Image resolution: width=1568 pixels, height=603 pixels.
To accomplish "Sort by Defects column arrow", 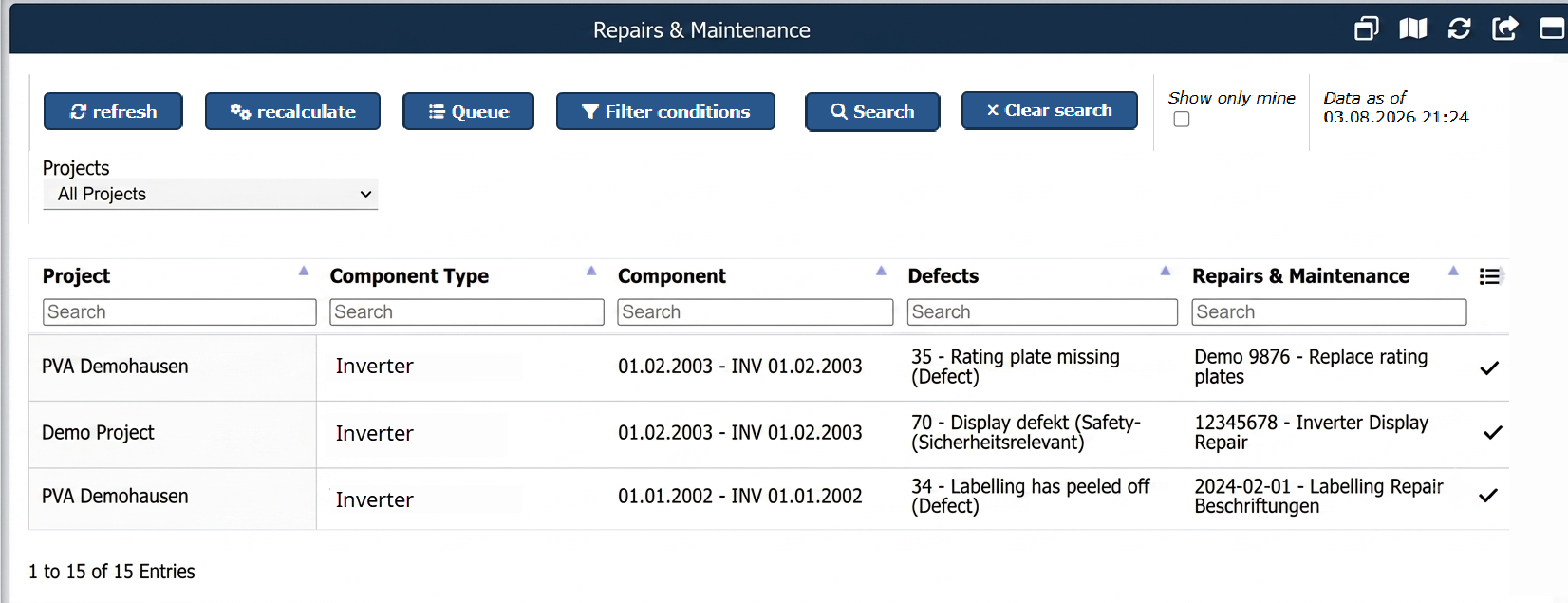I will point(1166,272).
